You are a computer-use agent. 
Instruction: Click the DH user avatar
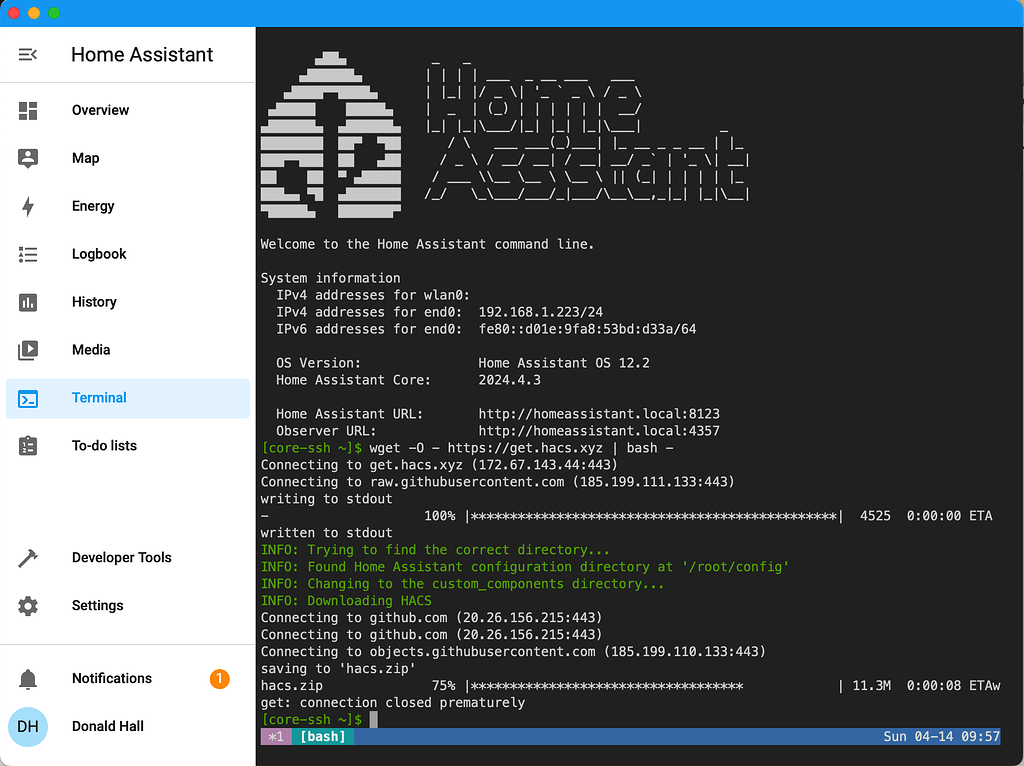[x=27, y=726]
